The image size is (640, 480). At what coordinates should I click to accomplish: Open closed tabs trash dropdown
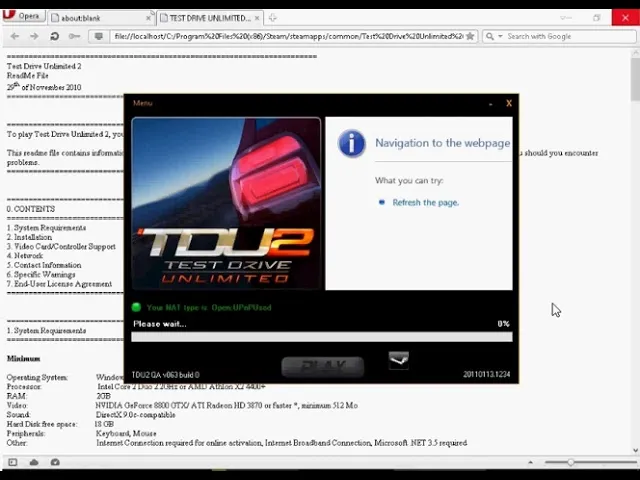(565, 18)
